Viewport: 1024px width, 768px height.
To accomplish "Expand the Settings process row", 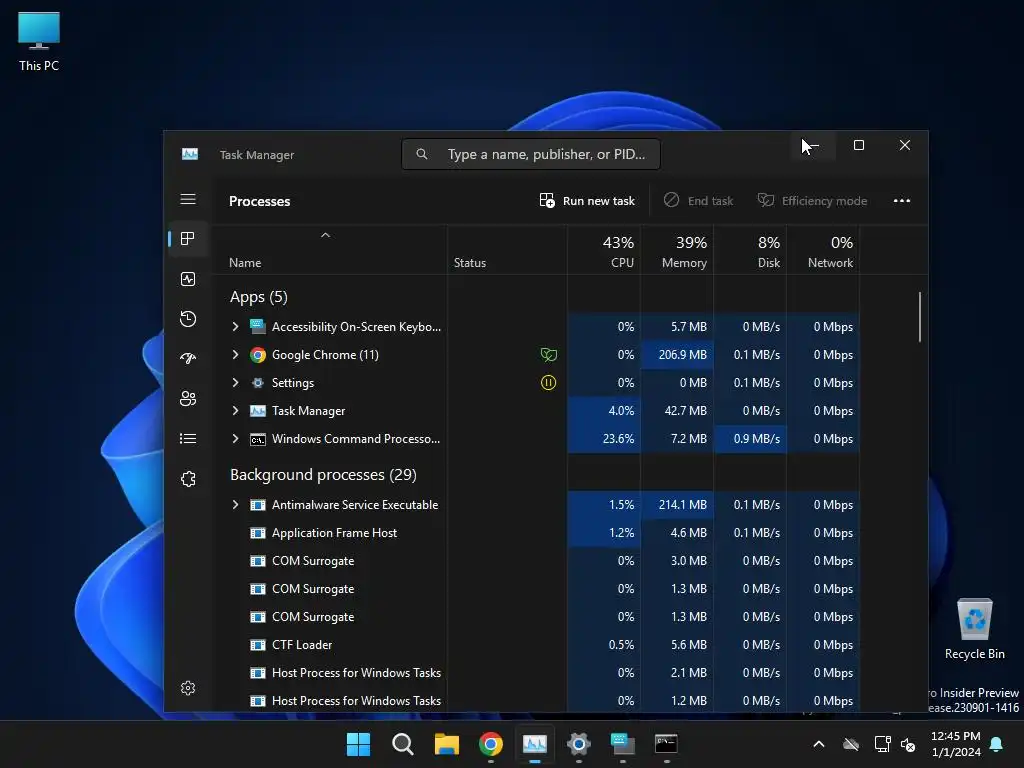I will tap(236, 383).
